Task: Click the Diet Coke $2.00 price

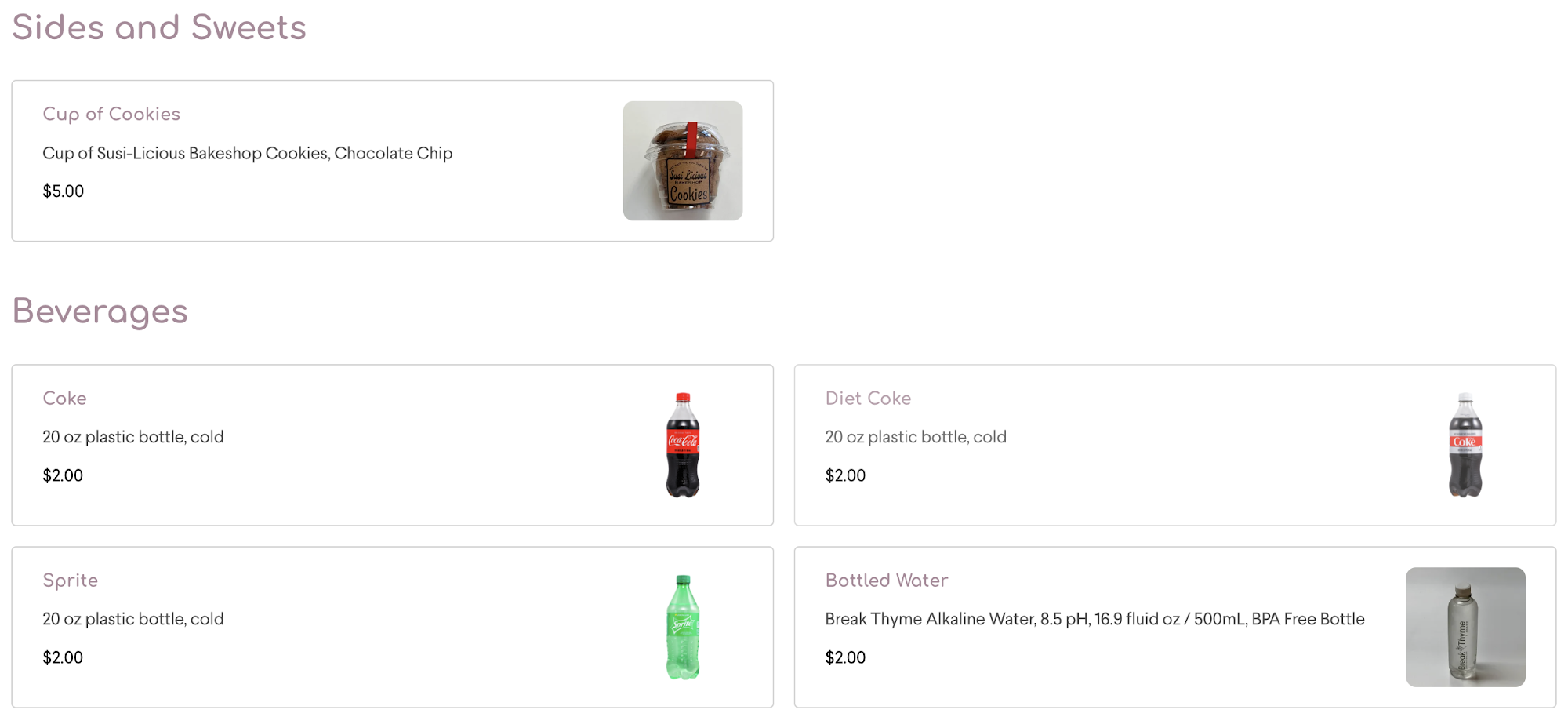Action: pos(845,475)
